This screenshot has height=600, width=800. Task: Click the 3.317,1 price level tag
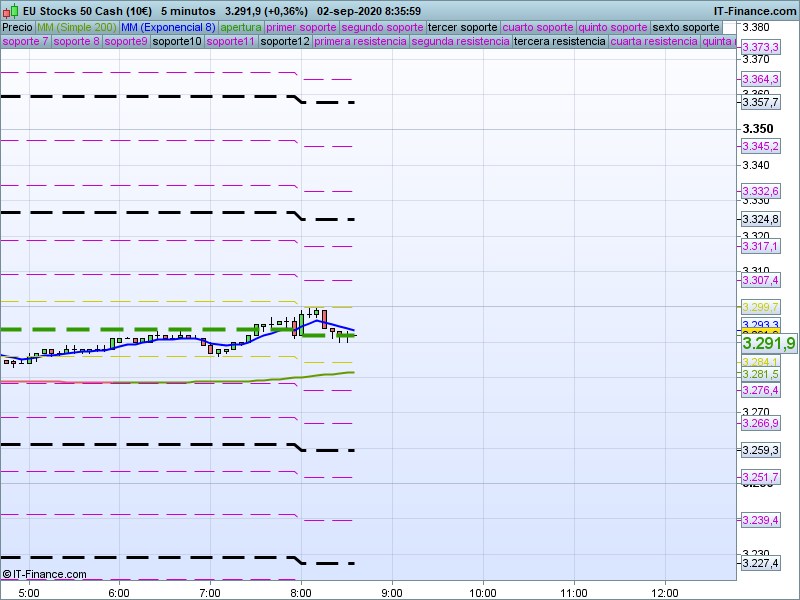pos(760,246)
